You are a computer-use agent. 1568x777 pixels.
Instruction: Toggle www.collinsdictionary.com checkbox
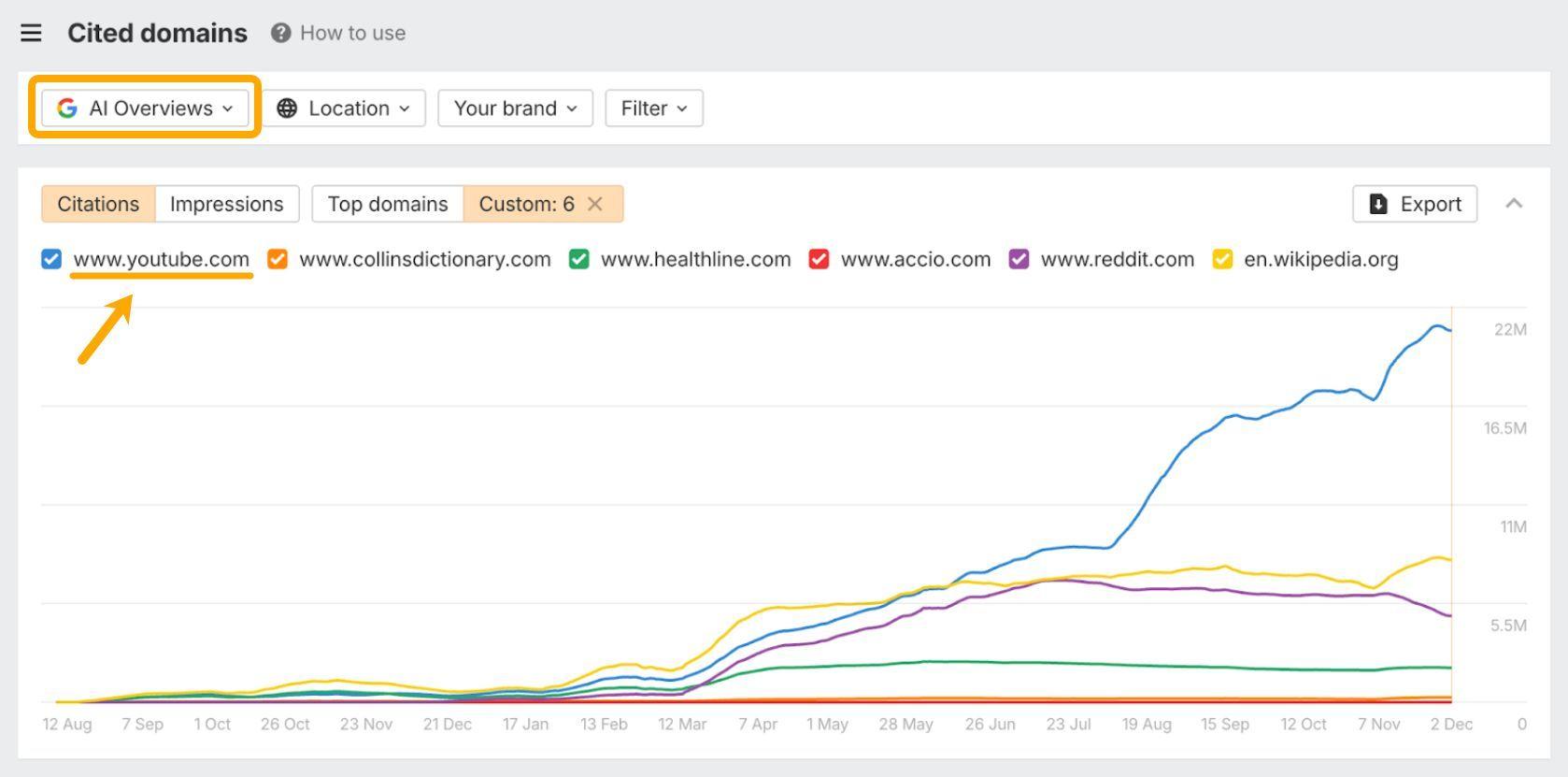click(278, 259)
